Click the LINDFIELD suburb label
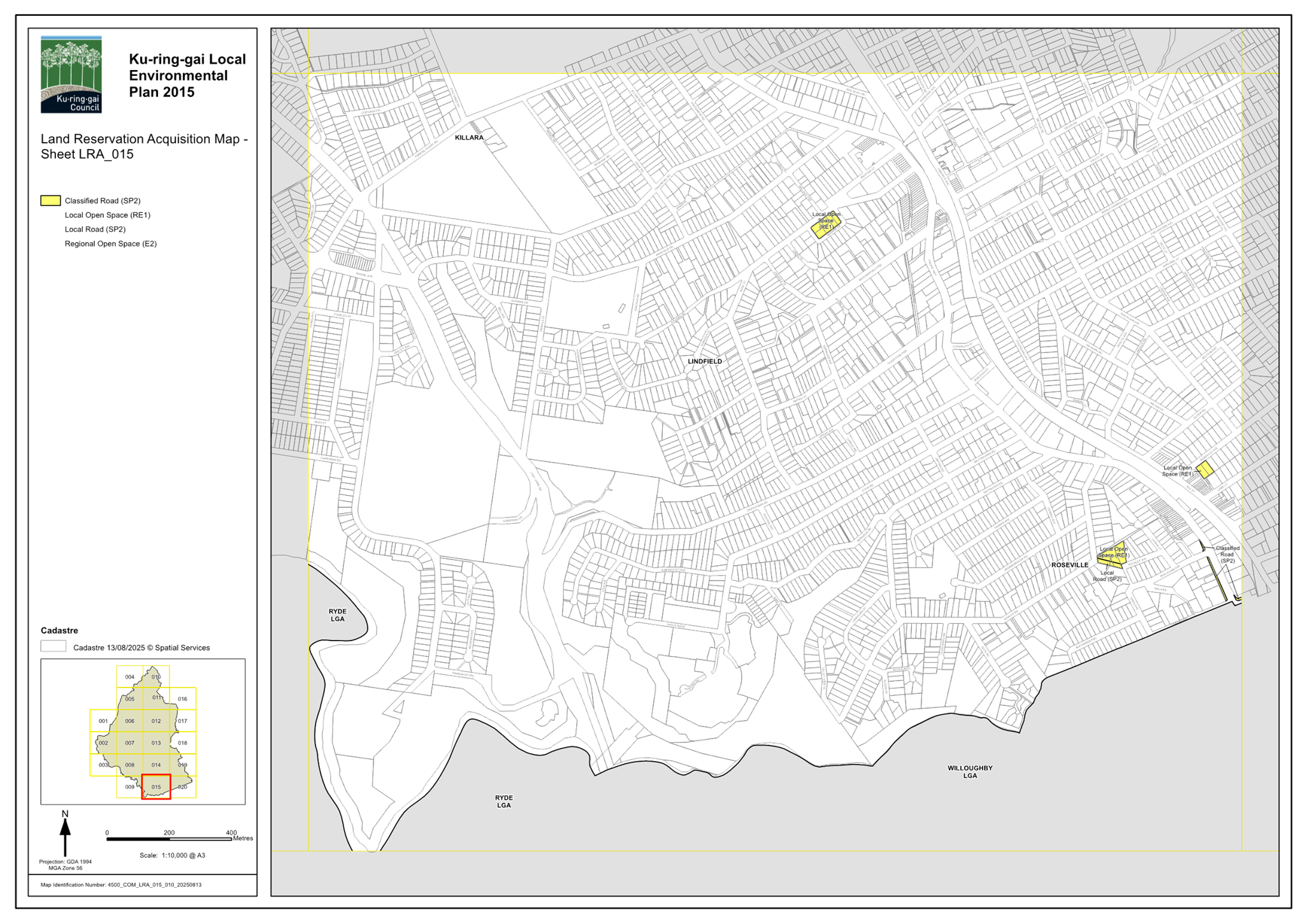This screenshot has height=924, width=1307. tap(705, 361)
